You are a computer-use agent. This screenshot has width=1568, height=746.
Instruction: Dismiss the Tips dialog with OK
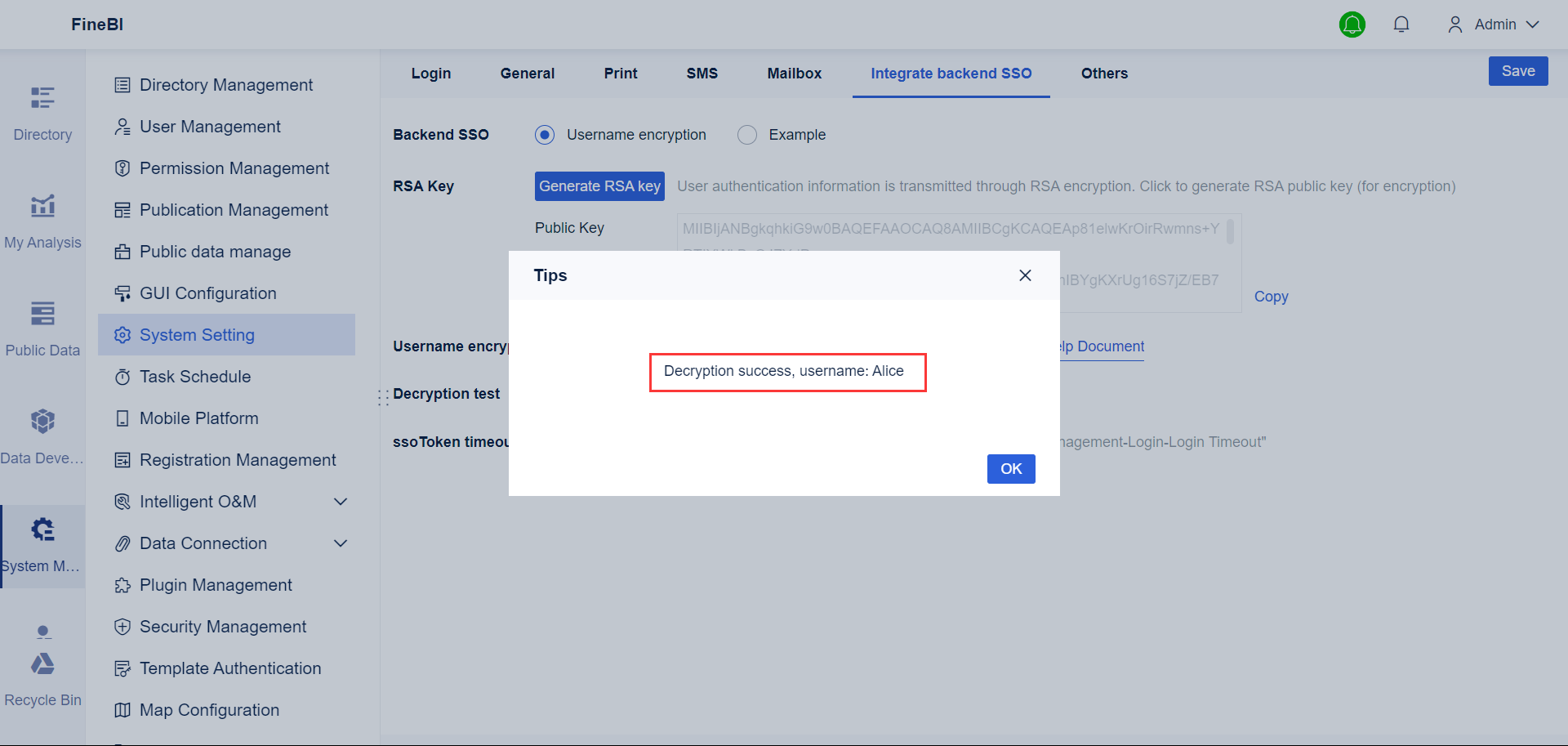click(1011, 468)
